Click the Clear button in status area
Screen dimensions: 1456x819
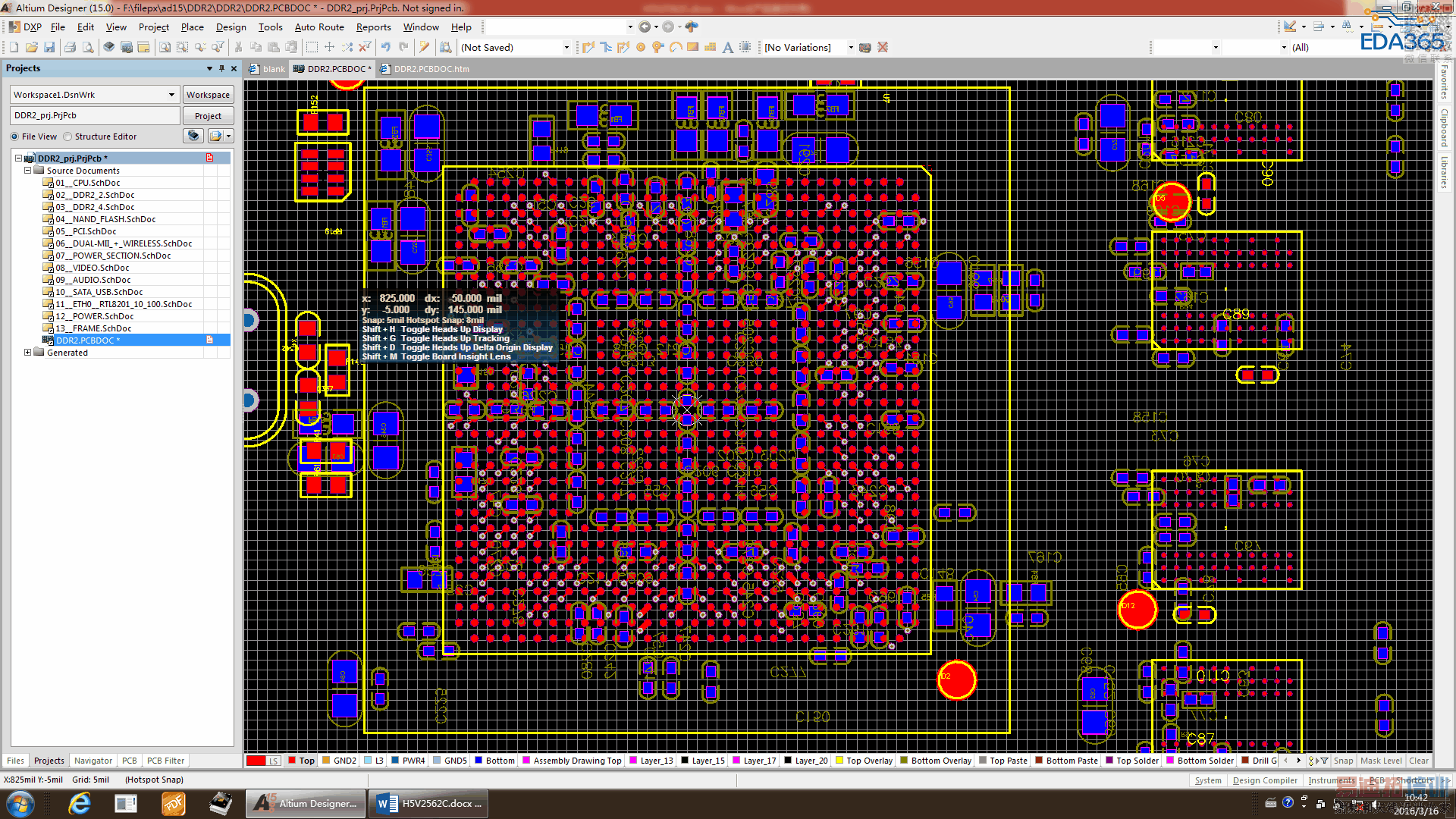point(1418,761)
